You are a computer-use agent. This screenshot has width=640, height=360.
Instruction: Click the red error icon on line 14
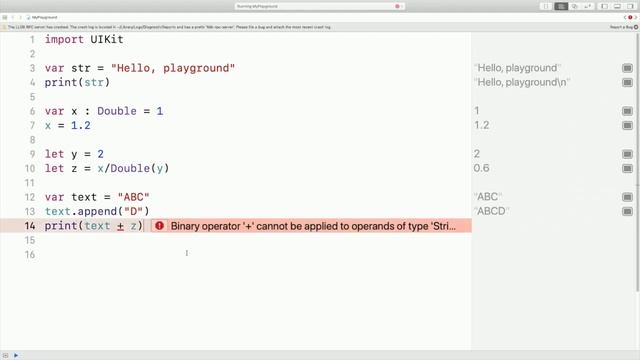(159, 226)
